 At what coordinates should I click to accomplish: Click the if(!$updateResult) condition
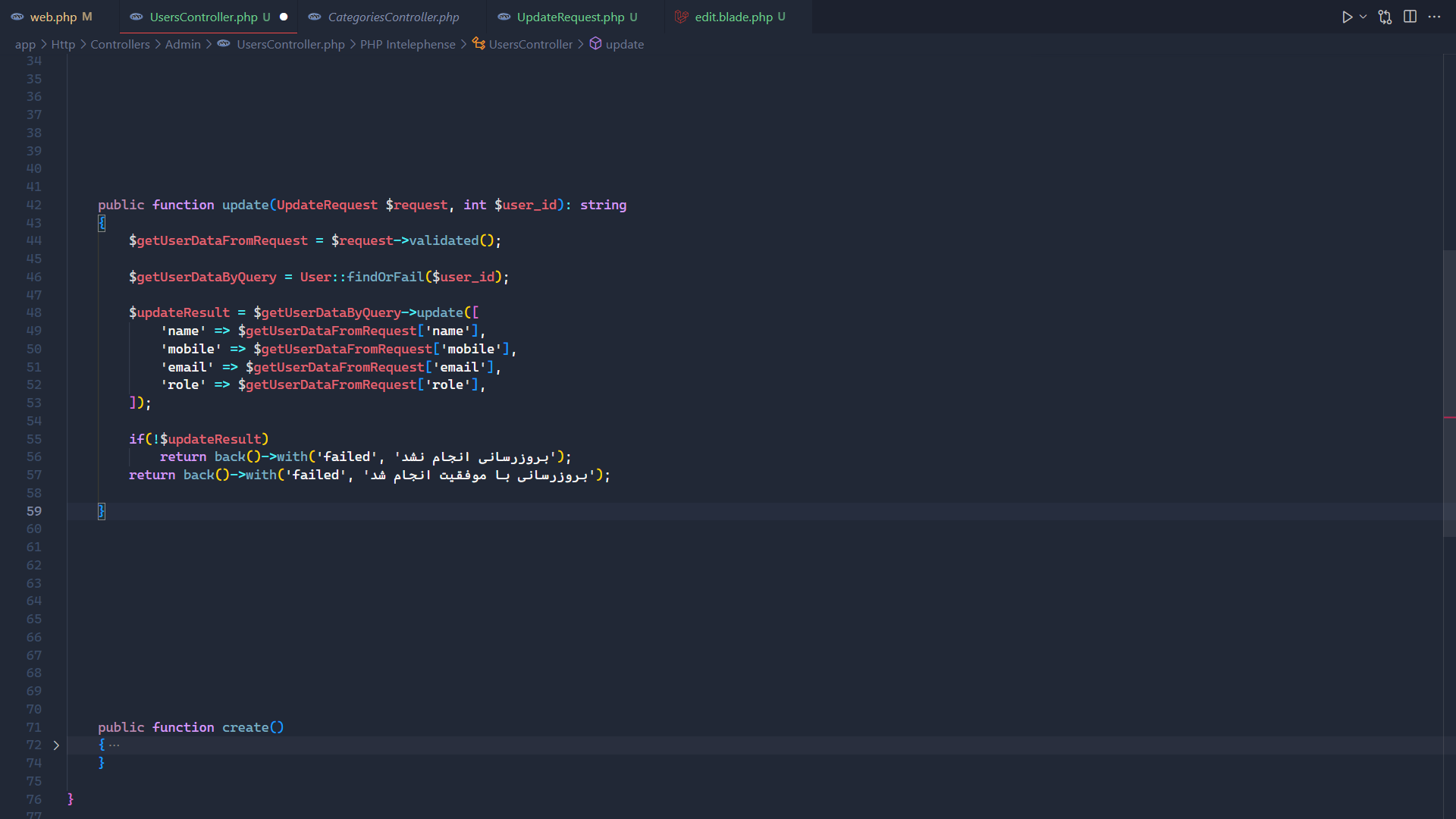click(199, 439)
